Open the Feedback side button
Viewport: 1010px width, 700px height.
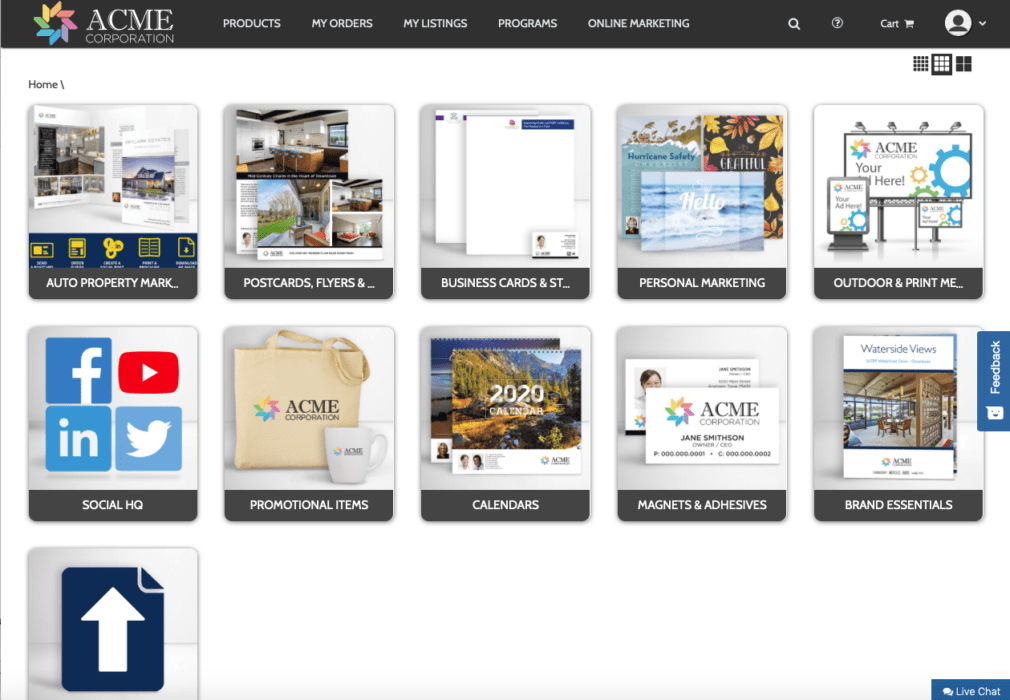(993, 378)
